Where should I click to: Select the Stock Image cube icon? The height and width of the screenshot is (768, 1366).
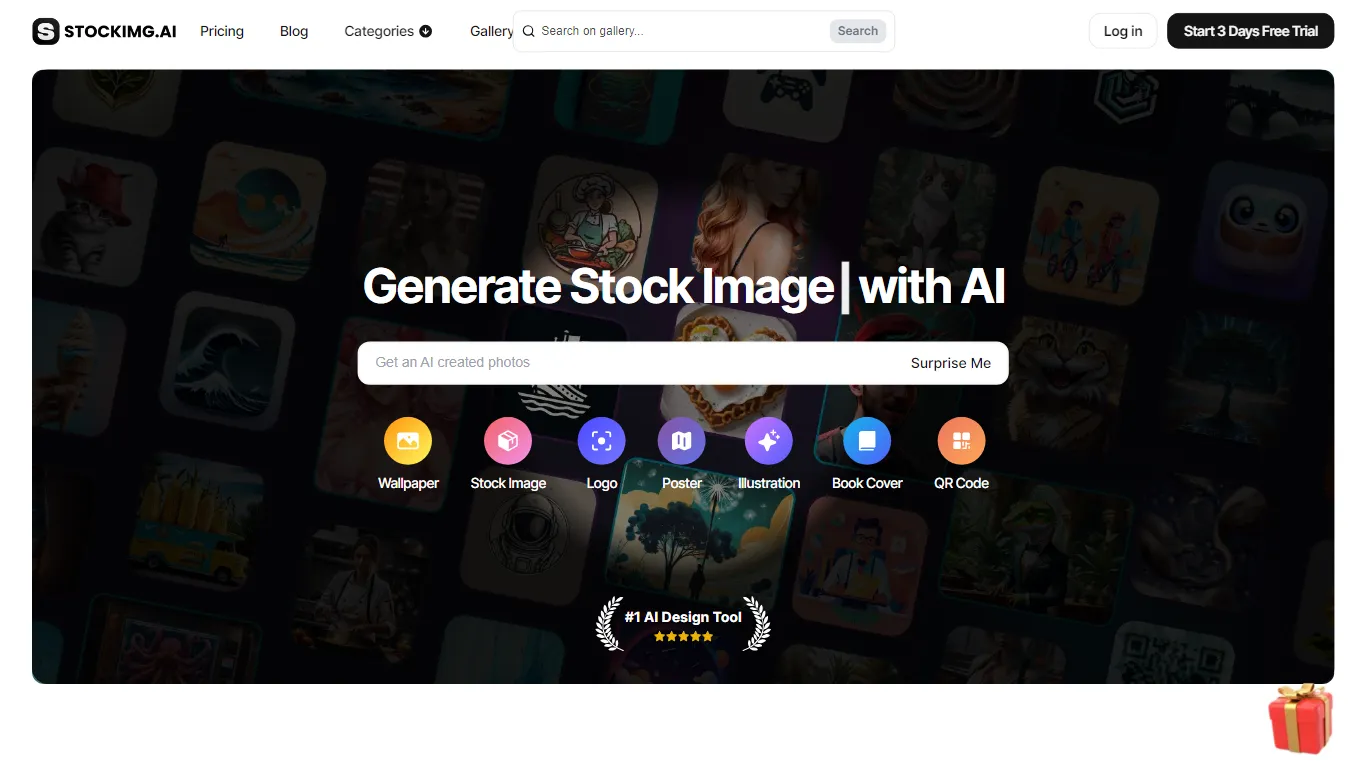[x=508, y=441]
